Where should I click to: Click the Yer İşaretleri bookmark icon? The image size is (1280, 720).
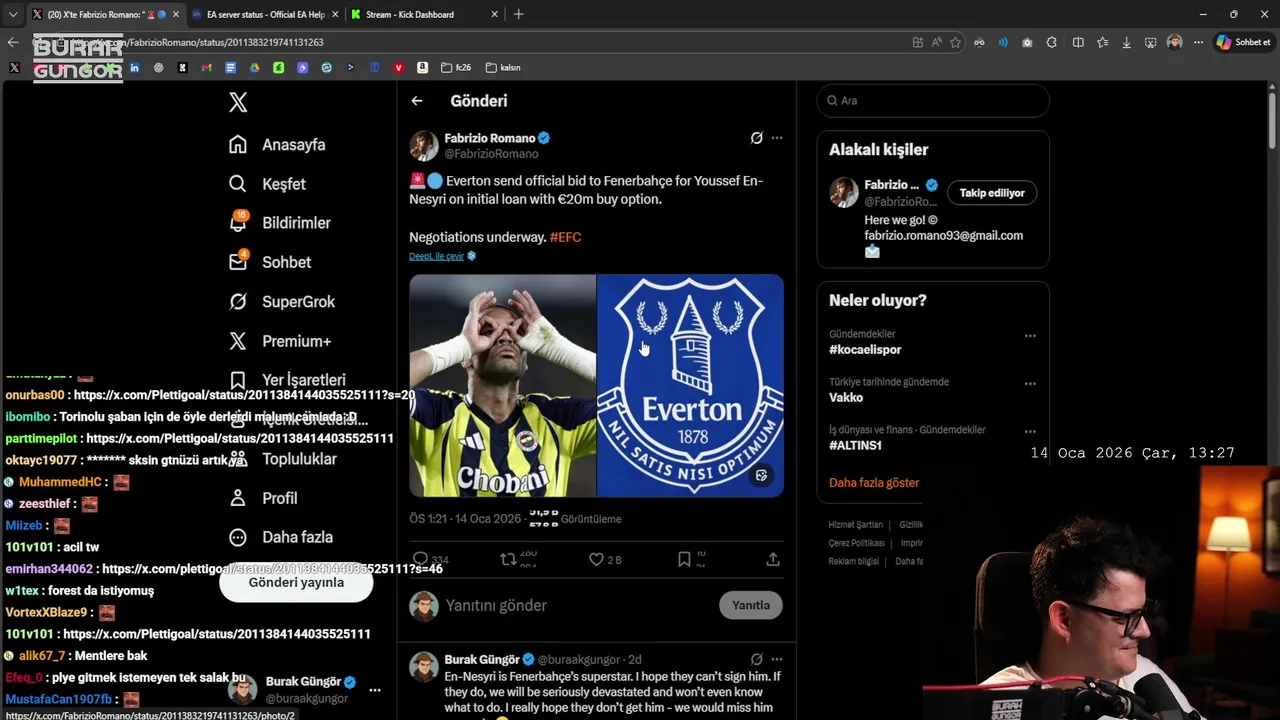[238, 380]
